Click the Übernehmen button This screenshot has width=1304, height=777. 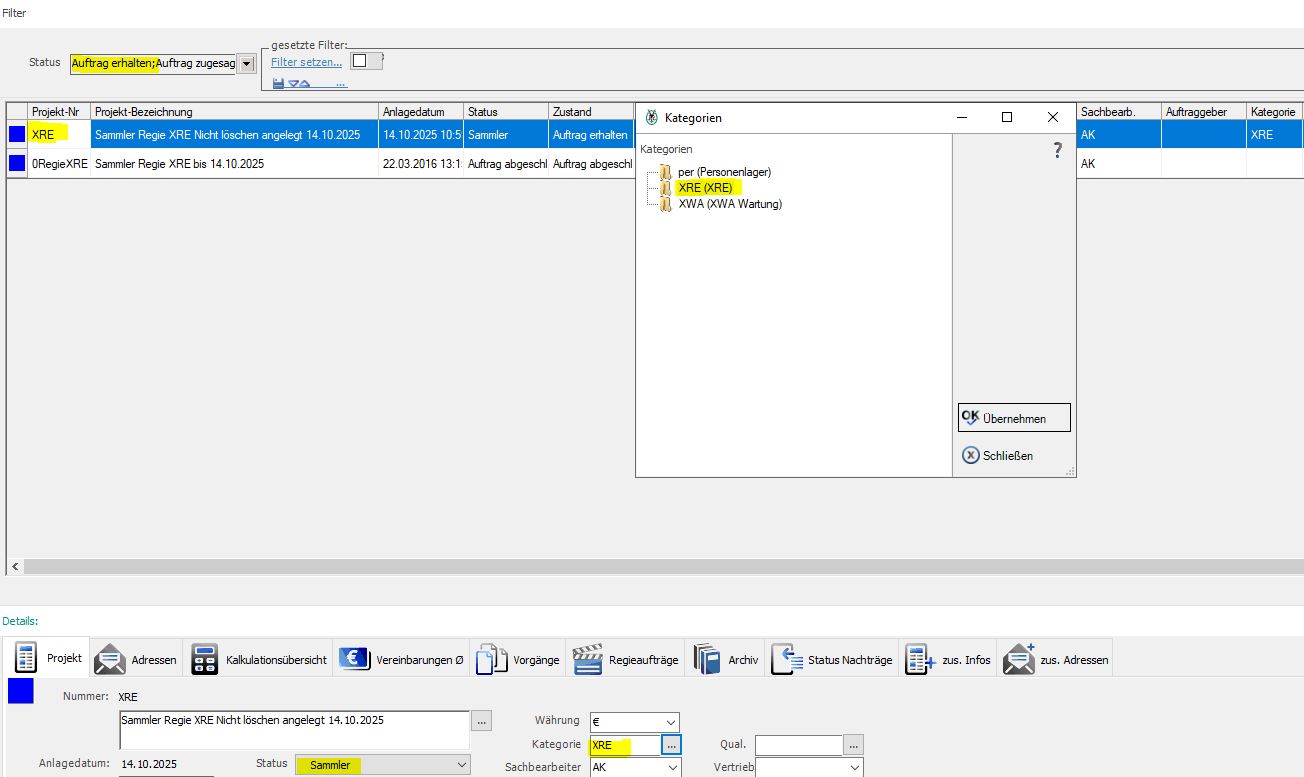1014,418
